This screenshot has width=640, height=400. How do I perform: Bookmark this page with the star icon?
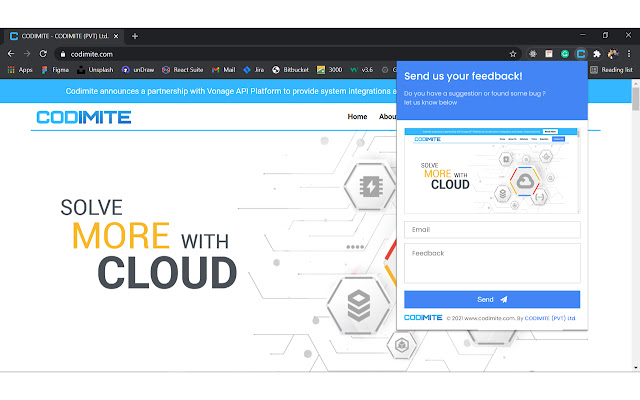513,54
